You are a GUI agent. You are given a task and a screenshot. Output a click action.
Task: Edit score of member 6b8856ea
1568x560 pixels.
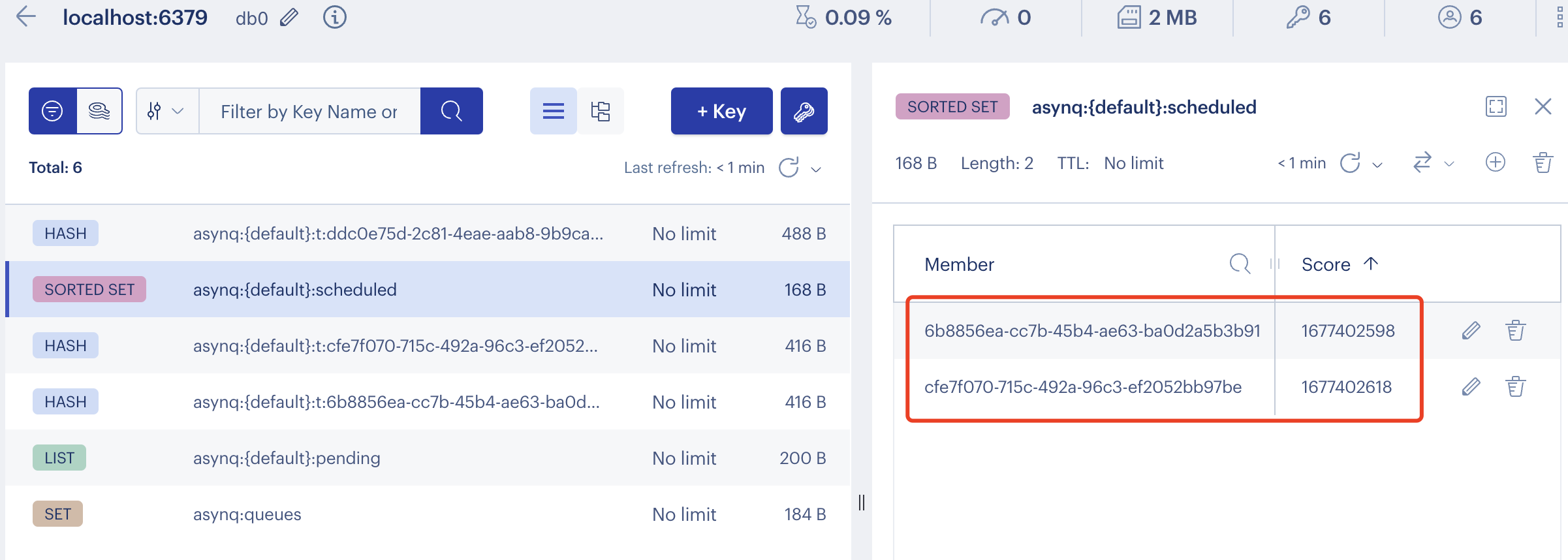[x=1470, y=331]
